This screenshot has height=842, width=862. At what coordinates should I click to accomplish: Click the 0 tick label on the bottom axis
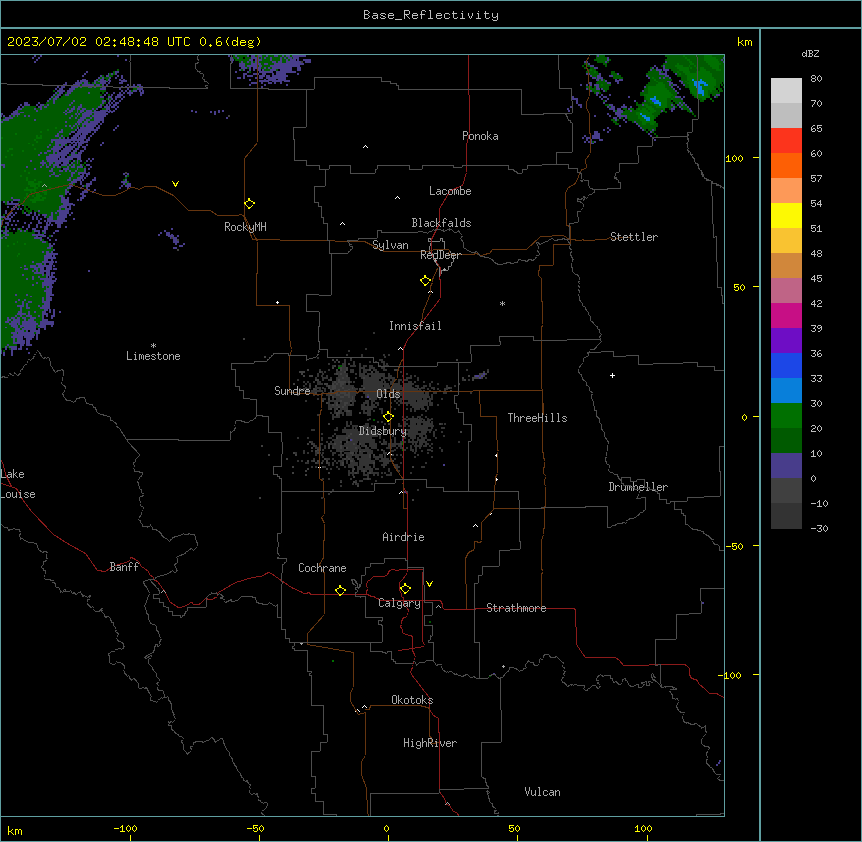[x=386, y=828]
